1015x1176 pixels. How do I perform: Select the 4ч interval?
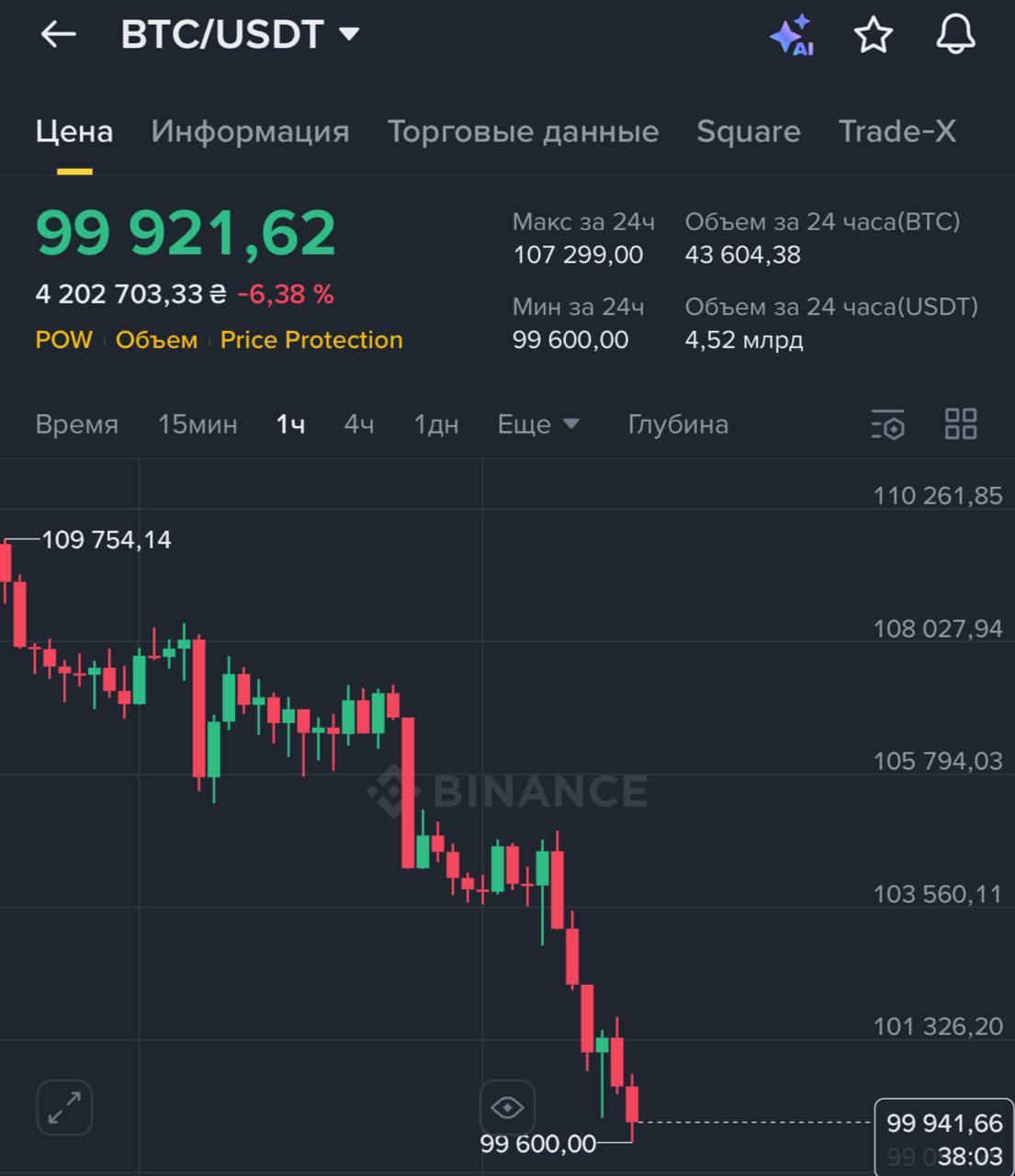pyautogui.click(x=358, y=424)
